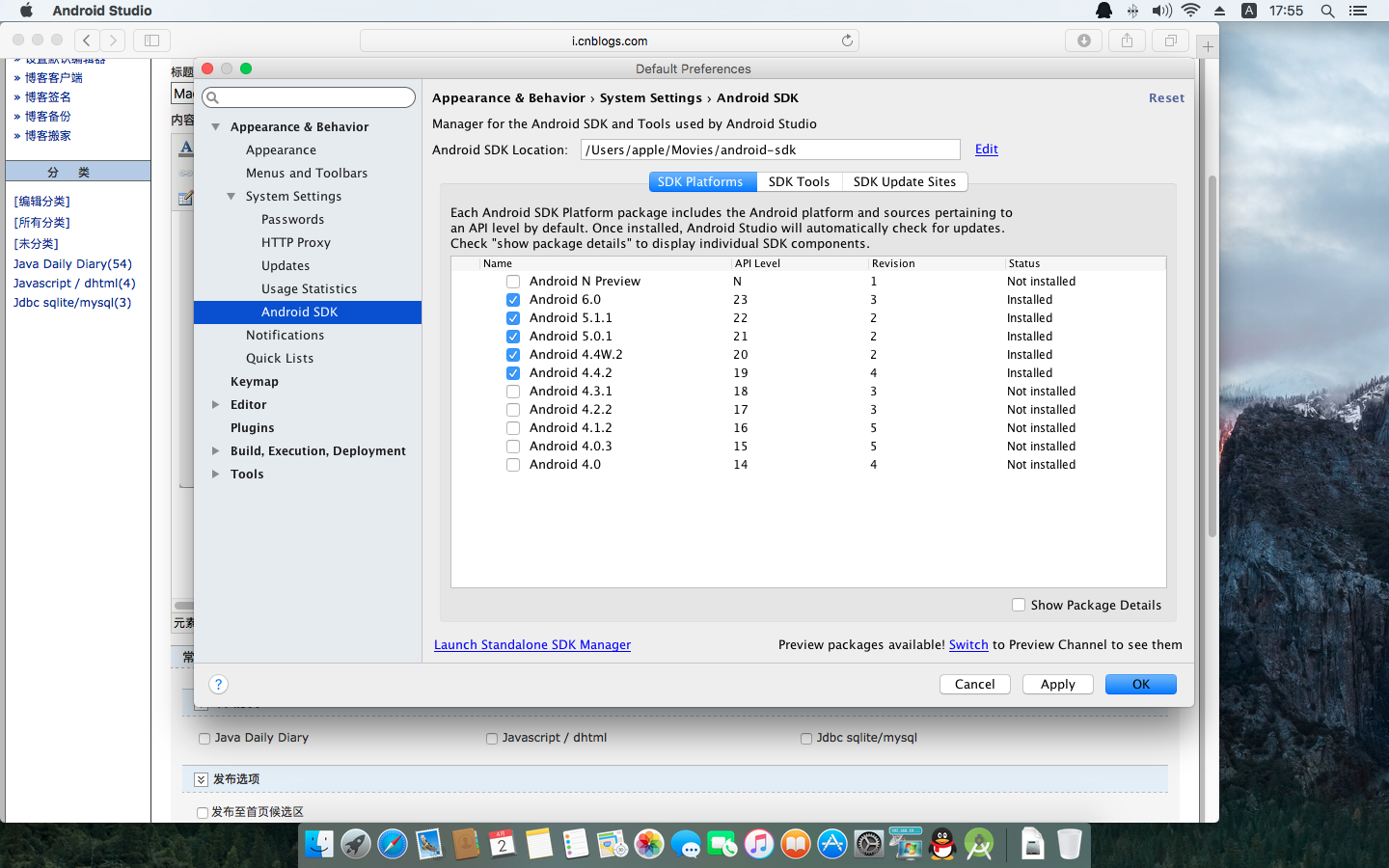Toggle Safari sidebar icon

151,41
